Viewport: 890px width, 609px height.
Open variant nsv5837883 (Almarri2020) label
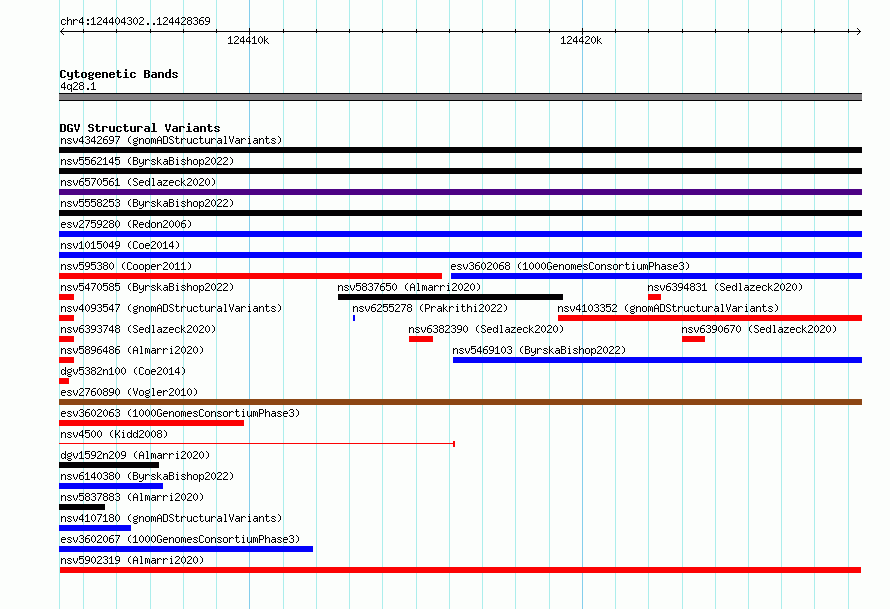132,497
